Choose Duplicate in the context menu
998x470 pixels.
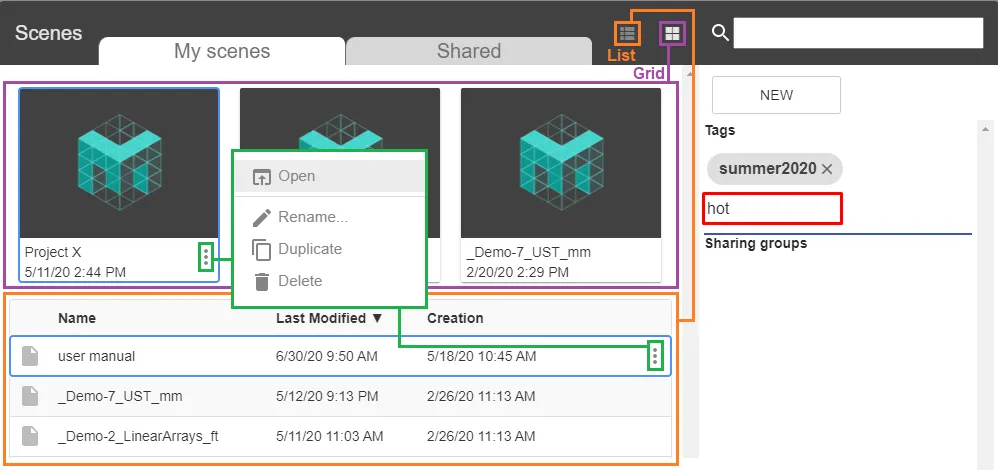[309, 249]
